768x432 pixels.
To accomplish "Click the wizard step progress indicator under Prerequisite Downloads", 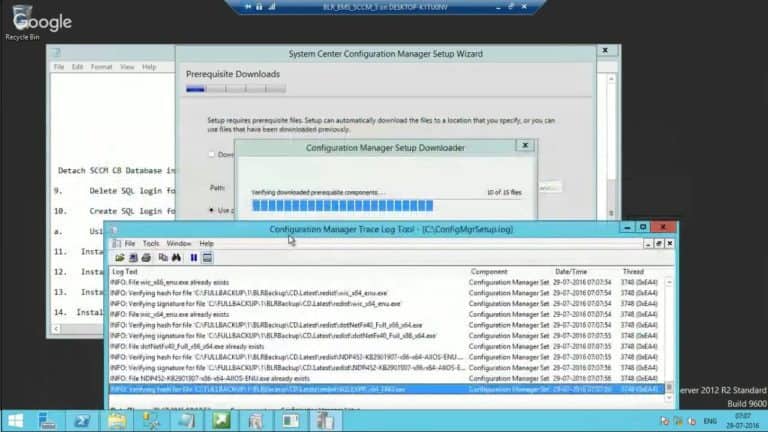I will (x=236, y=89).
